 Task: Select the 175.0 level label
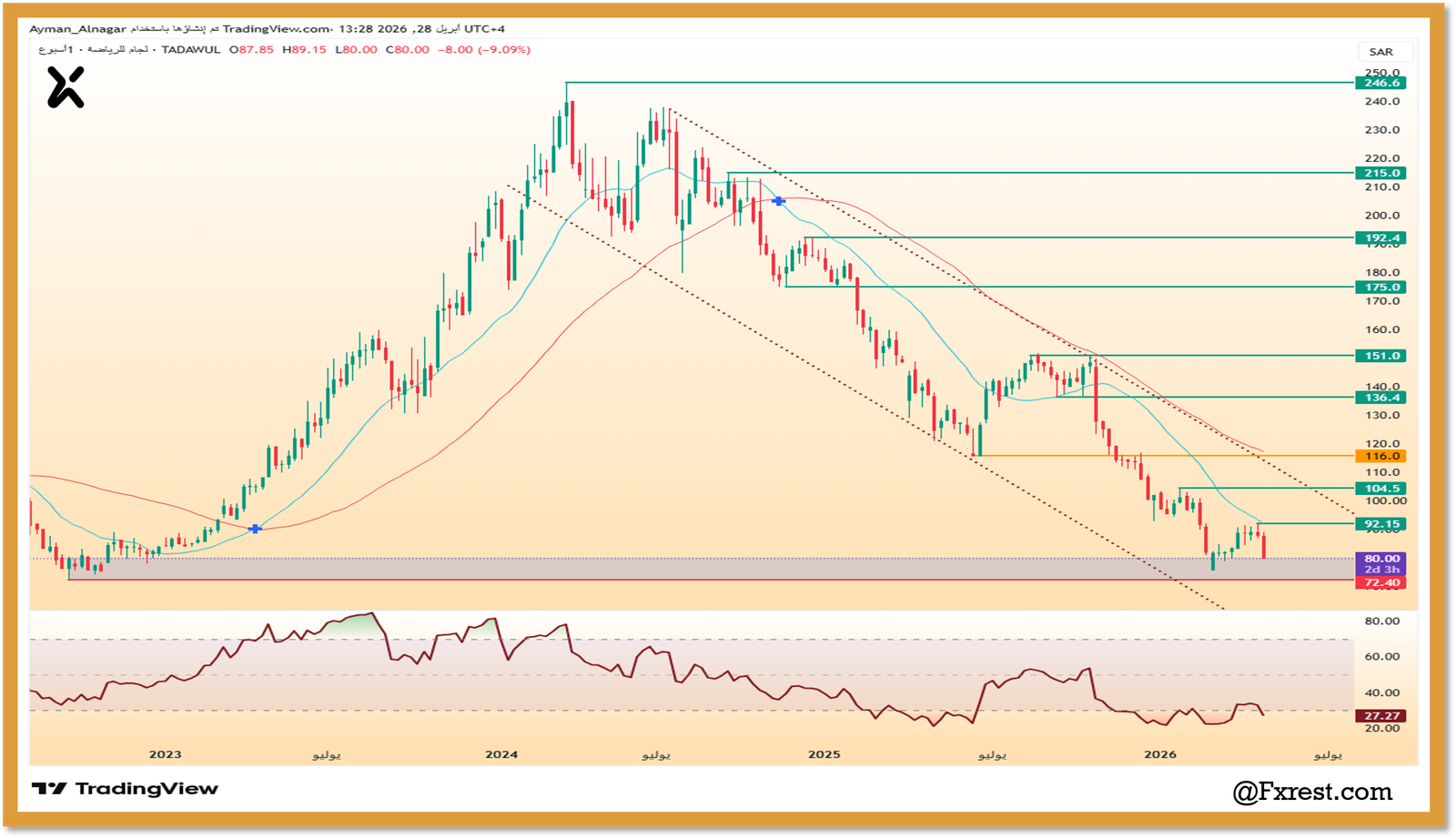point(1381,287)
